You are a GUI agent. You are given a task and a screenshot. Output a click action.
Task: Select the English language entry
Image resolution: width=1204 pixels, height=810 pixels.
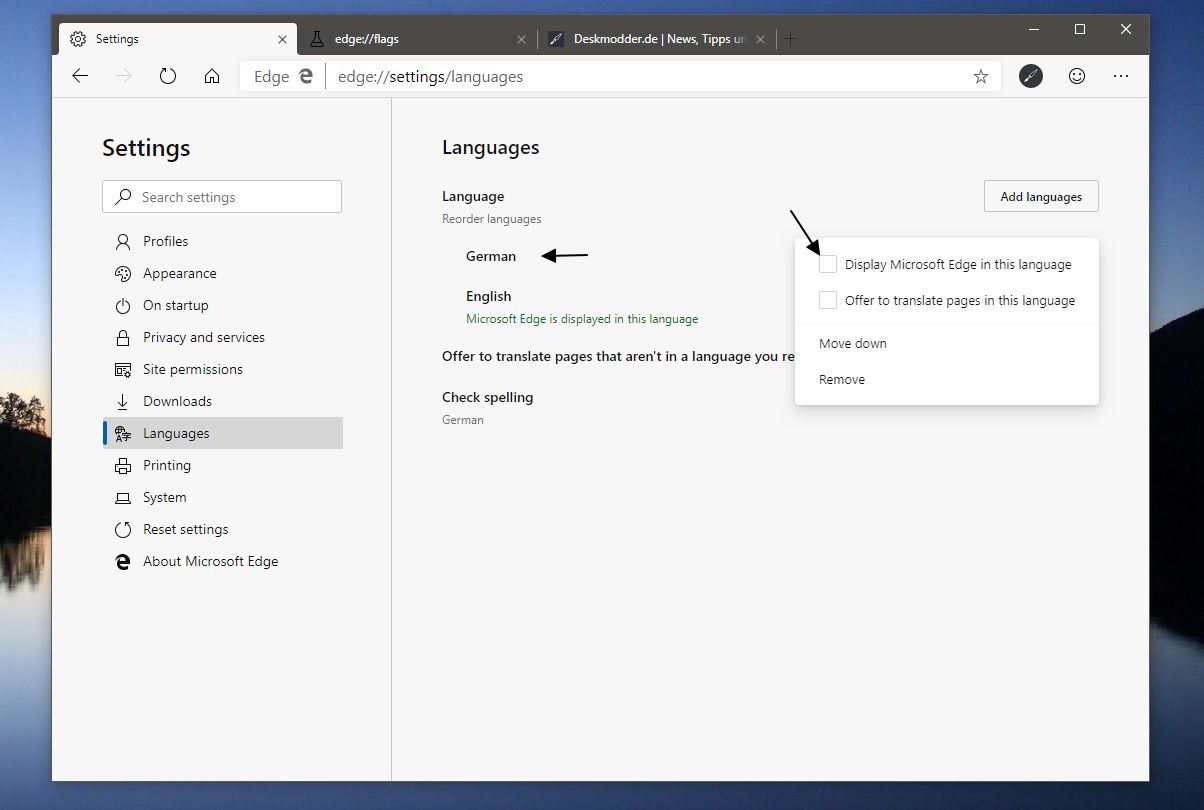click(x=489, y=296)
